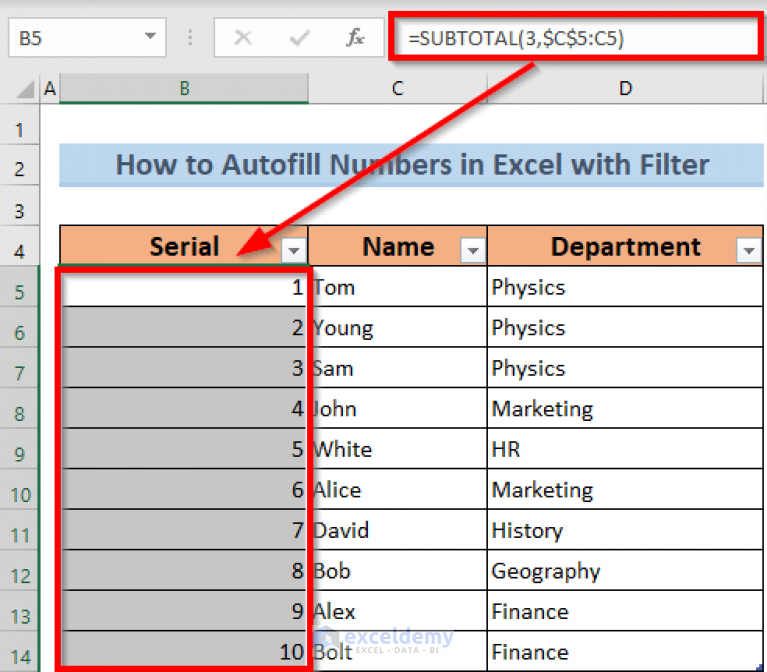Select column A header
The width and height of the screenshot is (767, 672).
click(49, 89)
